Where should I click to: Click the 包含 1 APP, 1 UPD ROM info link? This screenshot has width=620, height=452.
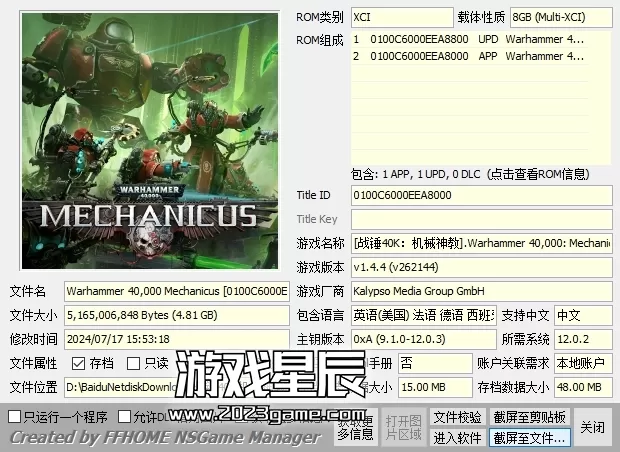point(468,173)
